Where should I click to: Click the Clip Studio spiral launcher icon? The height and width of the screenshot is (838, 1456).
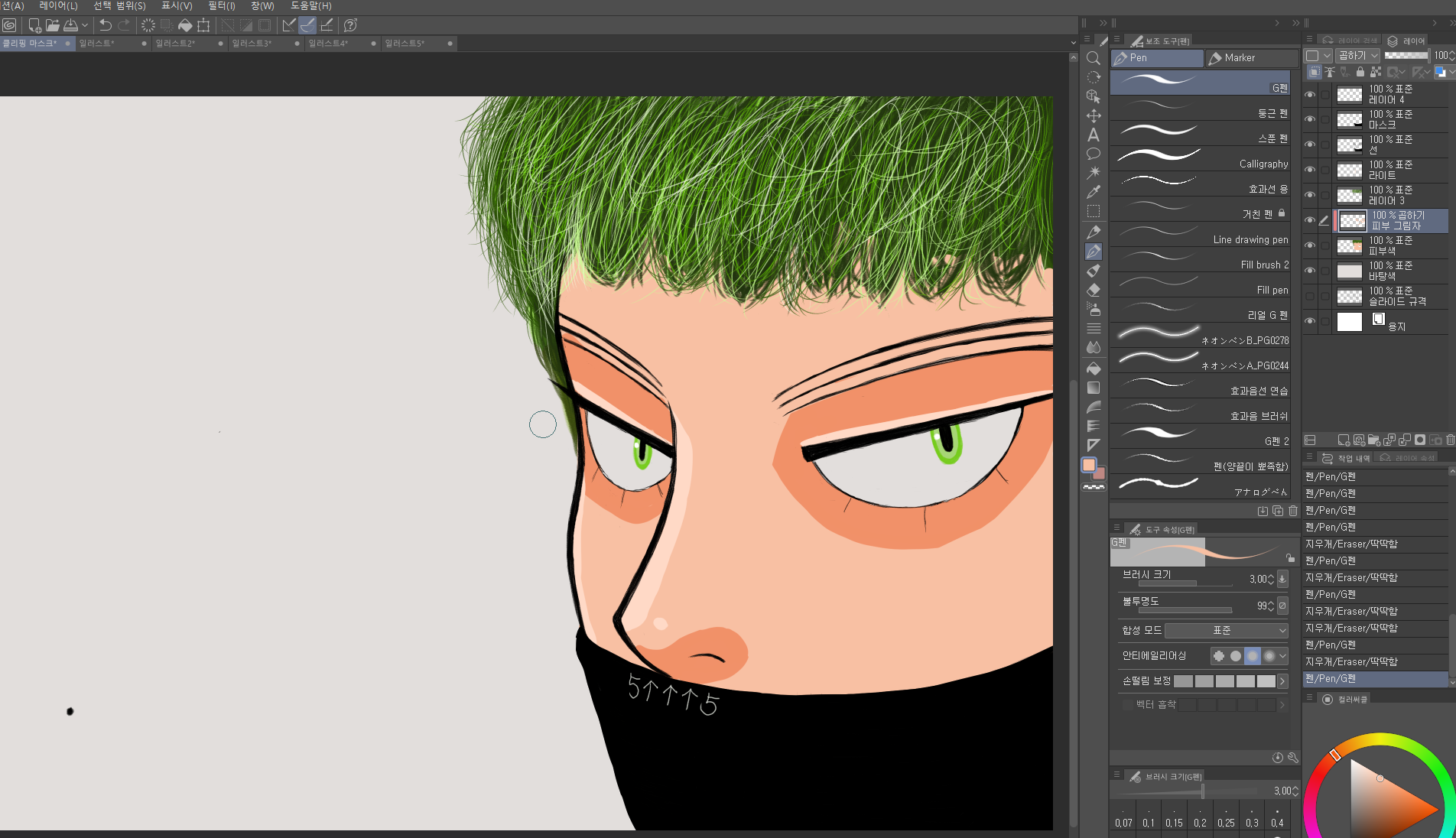9,25
